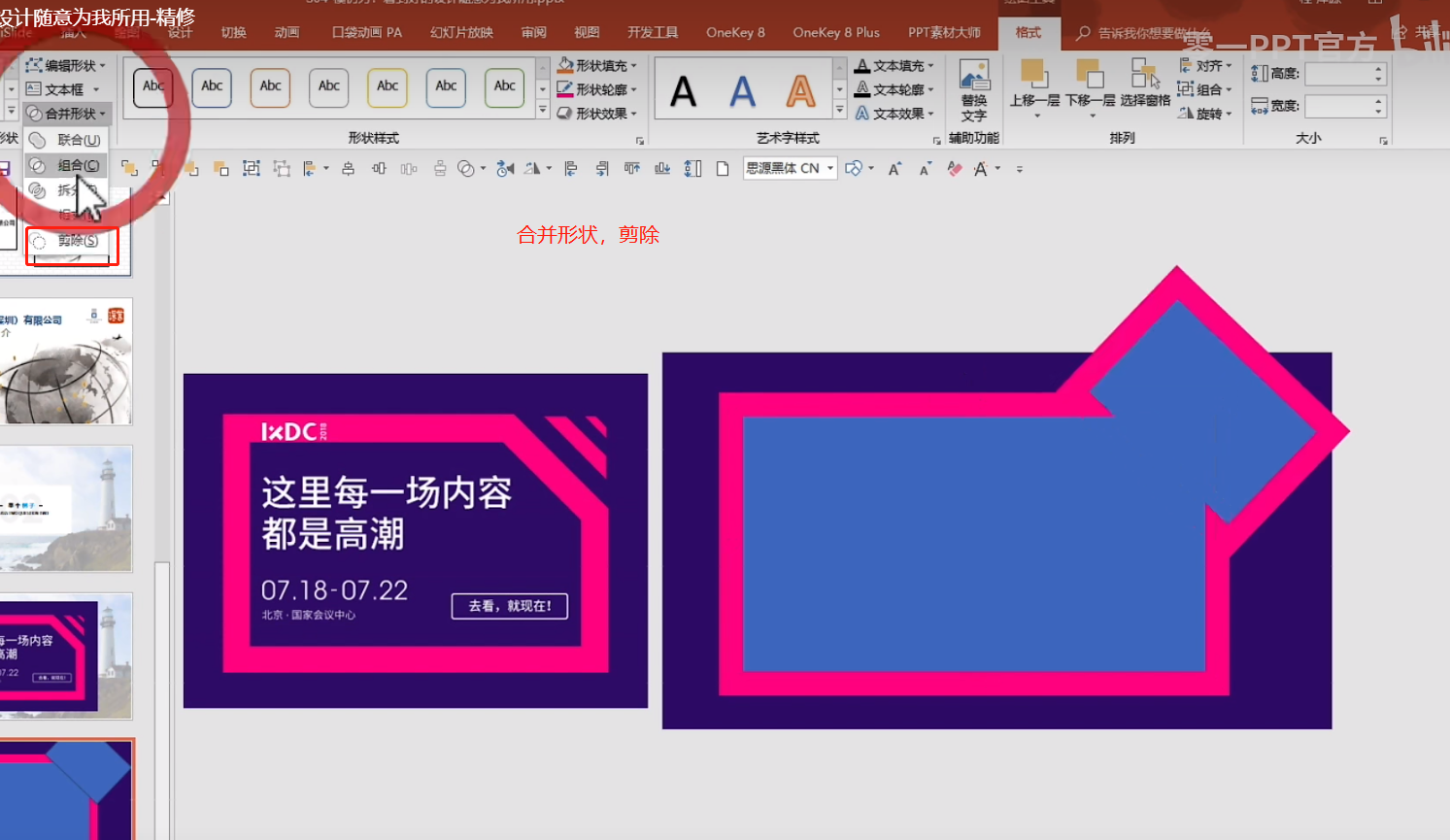Choose 组合(C) combine from merge menu
The image size is (1450, 840).
point(66,165)
